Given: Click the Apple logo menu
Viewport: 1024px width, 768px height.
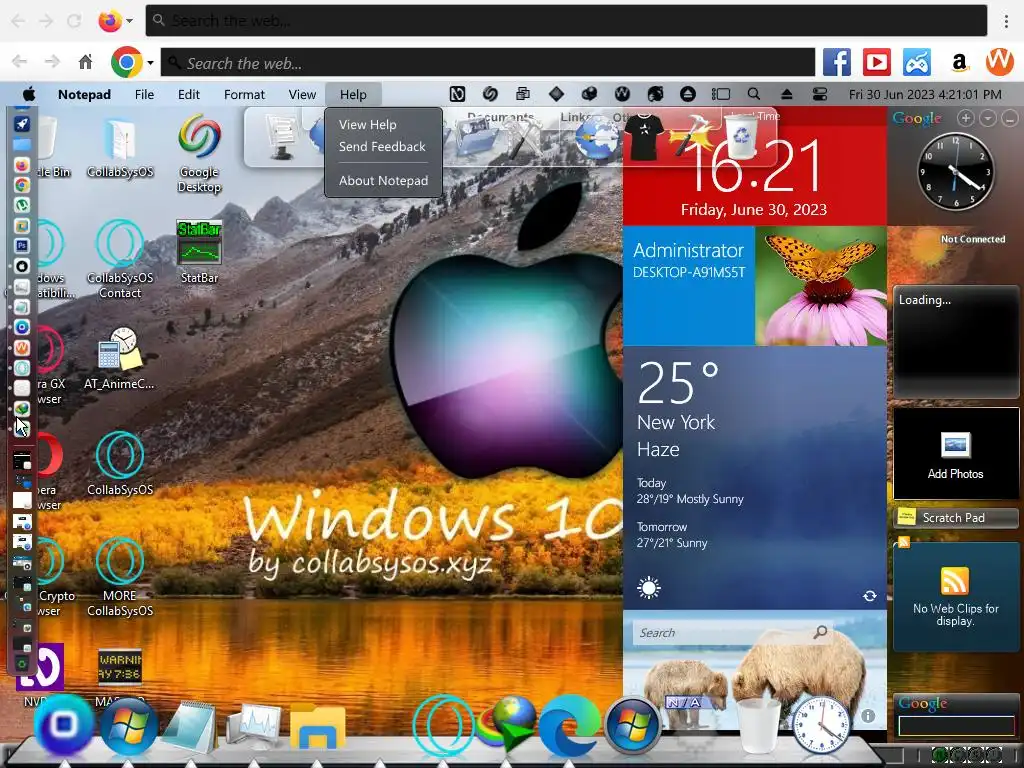Looking at the screenshot, I should click(x=29, y=94).
